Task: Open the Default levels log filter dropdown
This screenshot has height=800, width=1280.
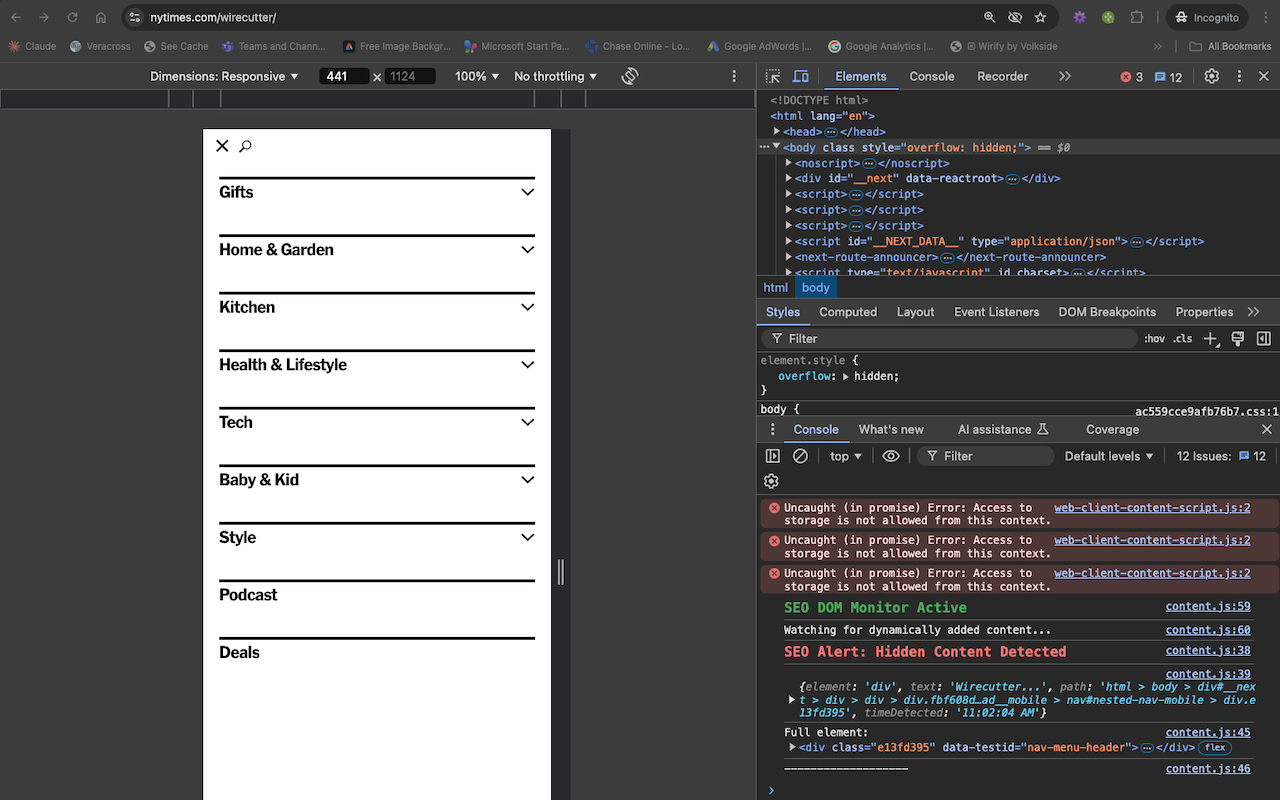Action: (x=1109, y=456)
